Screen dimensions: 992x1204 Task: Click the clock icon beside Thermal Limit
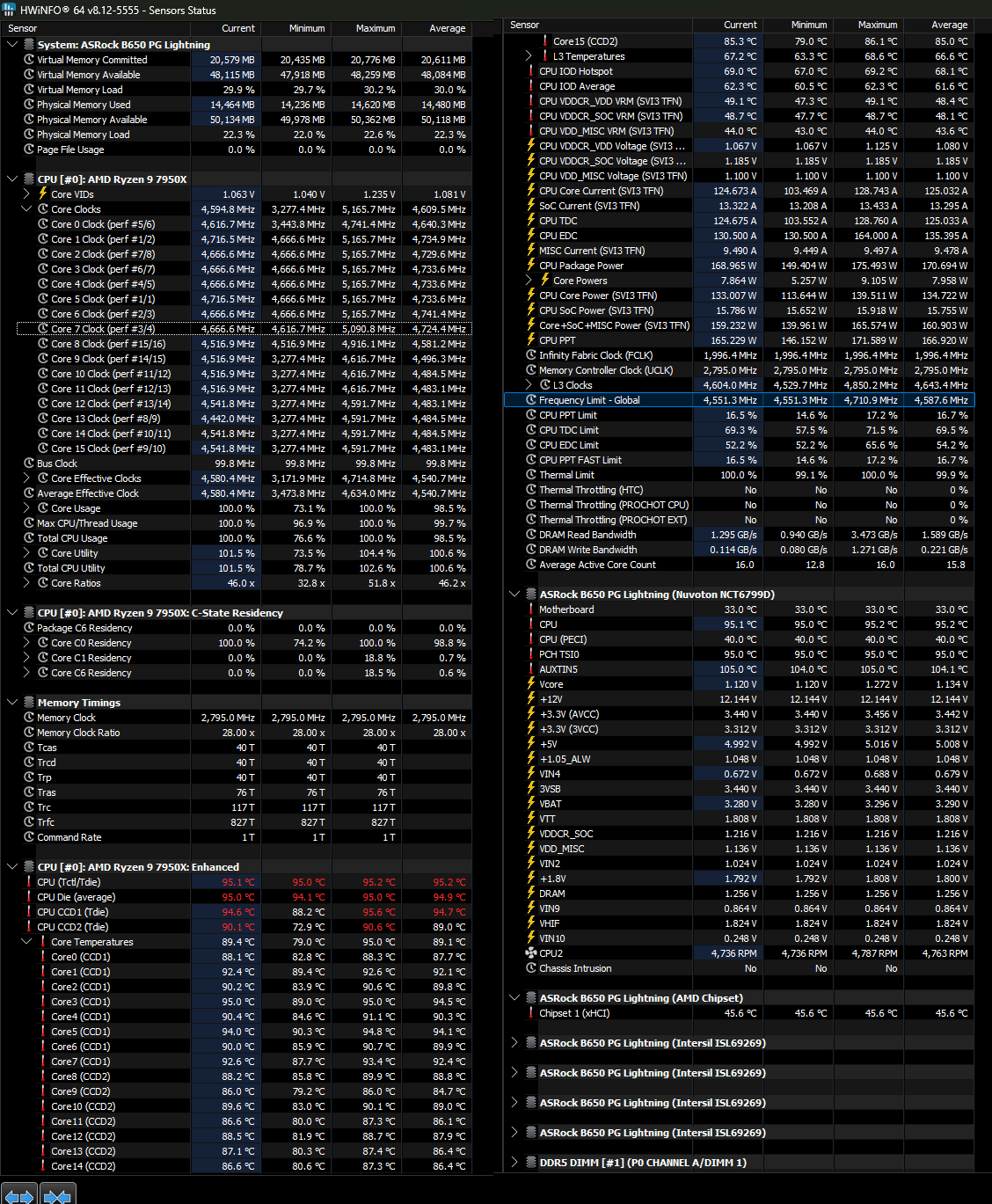pyautogui.click(x=531, y=475)
